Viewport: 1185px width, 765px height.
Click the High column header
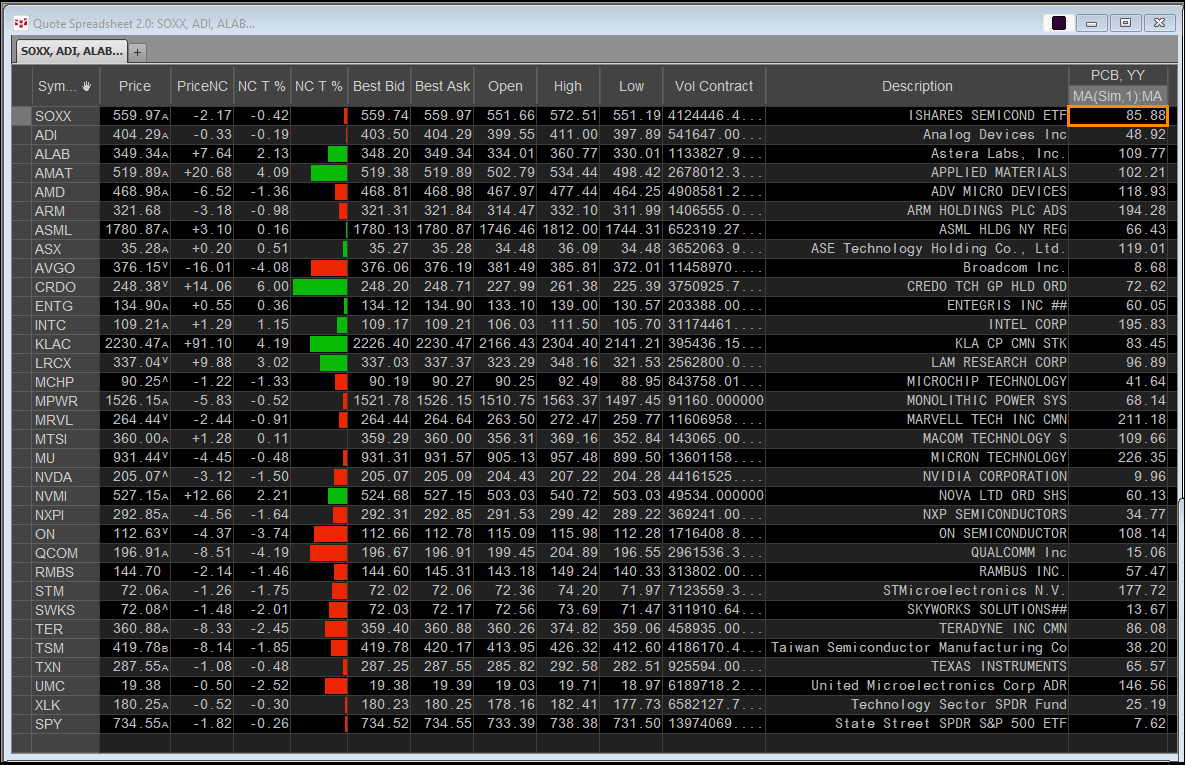pos(568,86)
